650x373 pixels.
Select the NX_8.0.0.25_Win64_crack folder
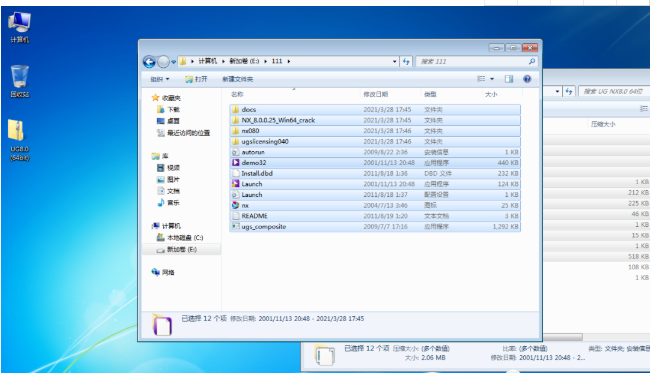pos(375,120)
